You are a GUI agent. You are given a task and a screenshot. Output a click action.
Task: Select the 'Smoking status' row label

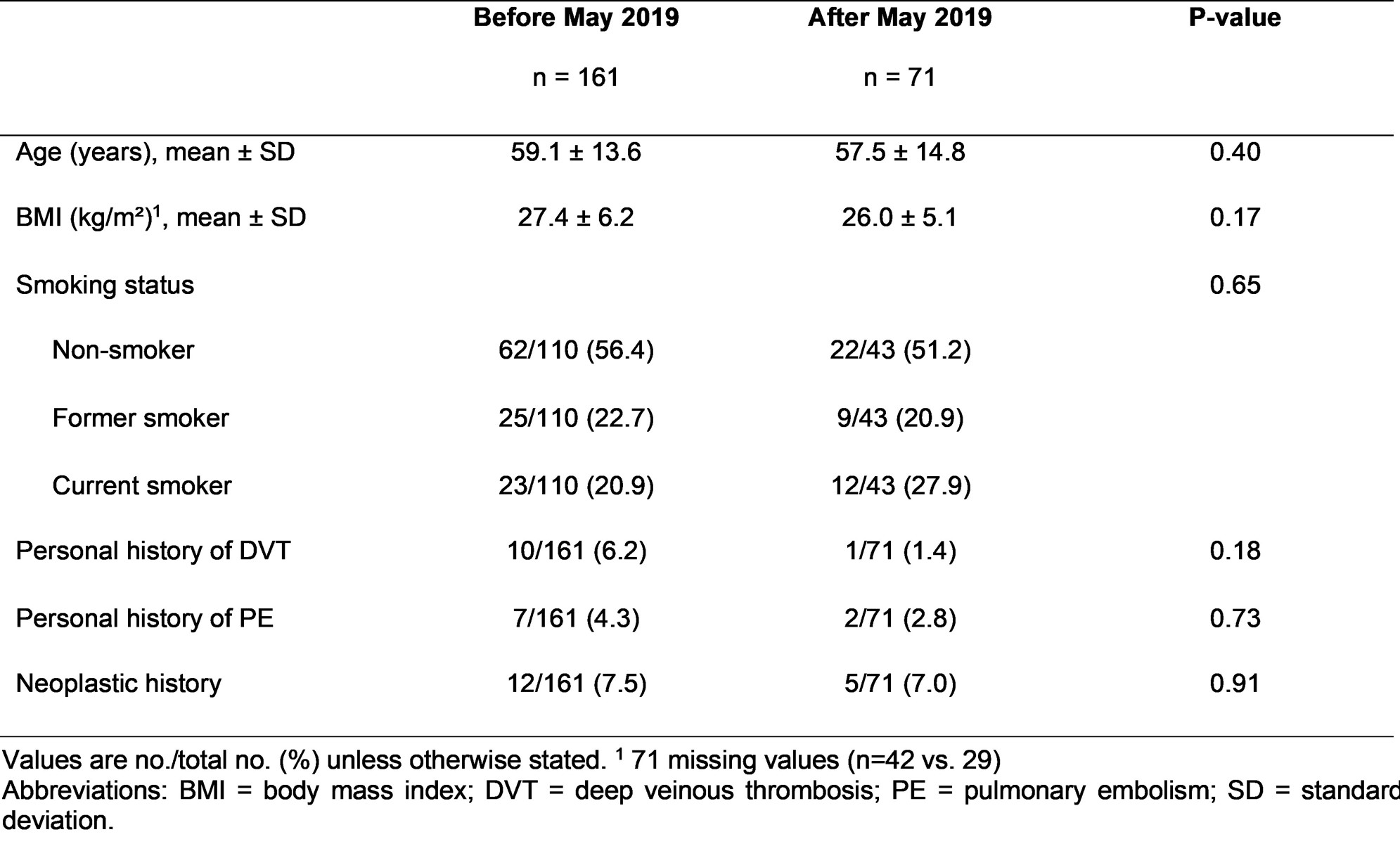click(x=105, y=285)
